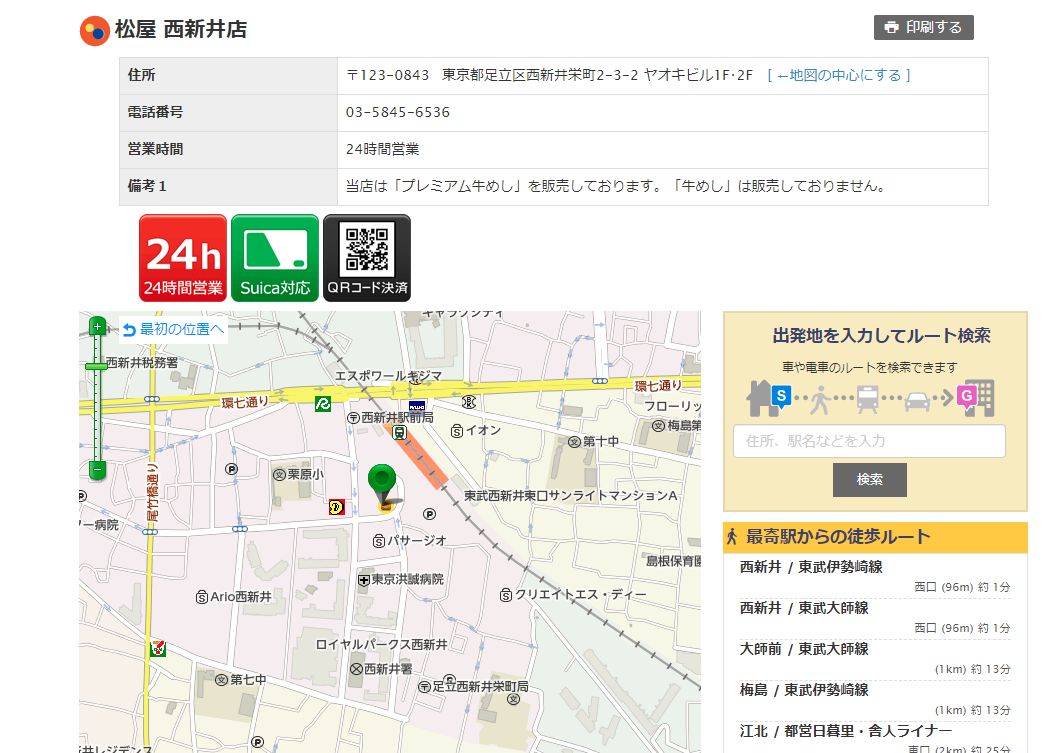Click the QRコード決済 icon
This screenshot has width=1055, height=753.
tap(367, 258)
